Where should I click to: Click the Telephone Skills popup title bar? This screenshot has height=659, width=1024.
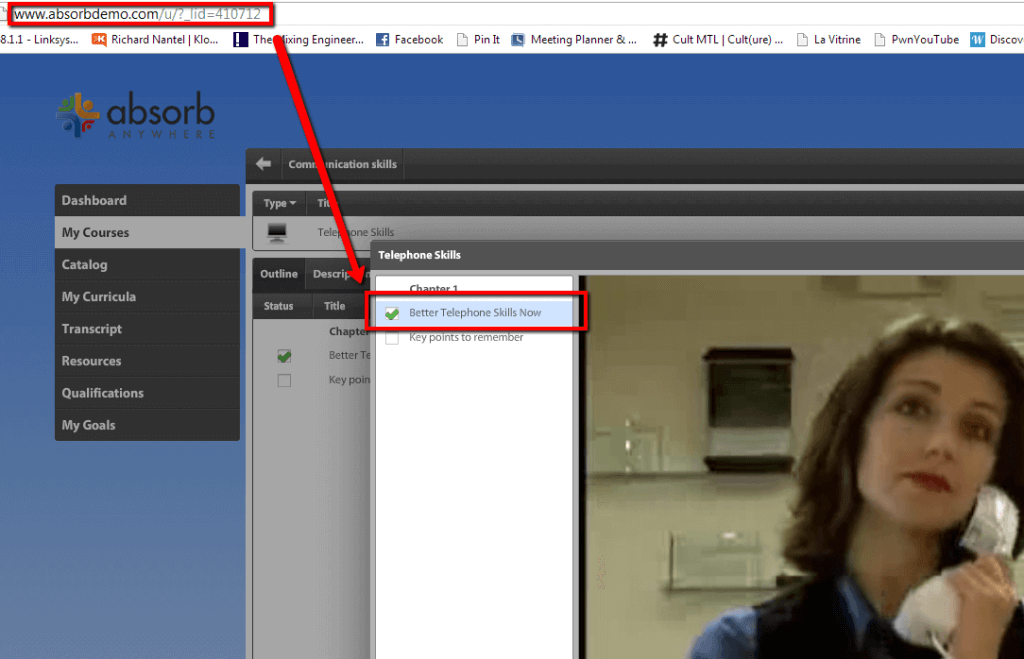pos(697,255)
